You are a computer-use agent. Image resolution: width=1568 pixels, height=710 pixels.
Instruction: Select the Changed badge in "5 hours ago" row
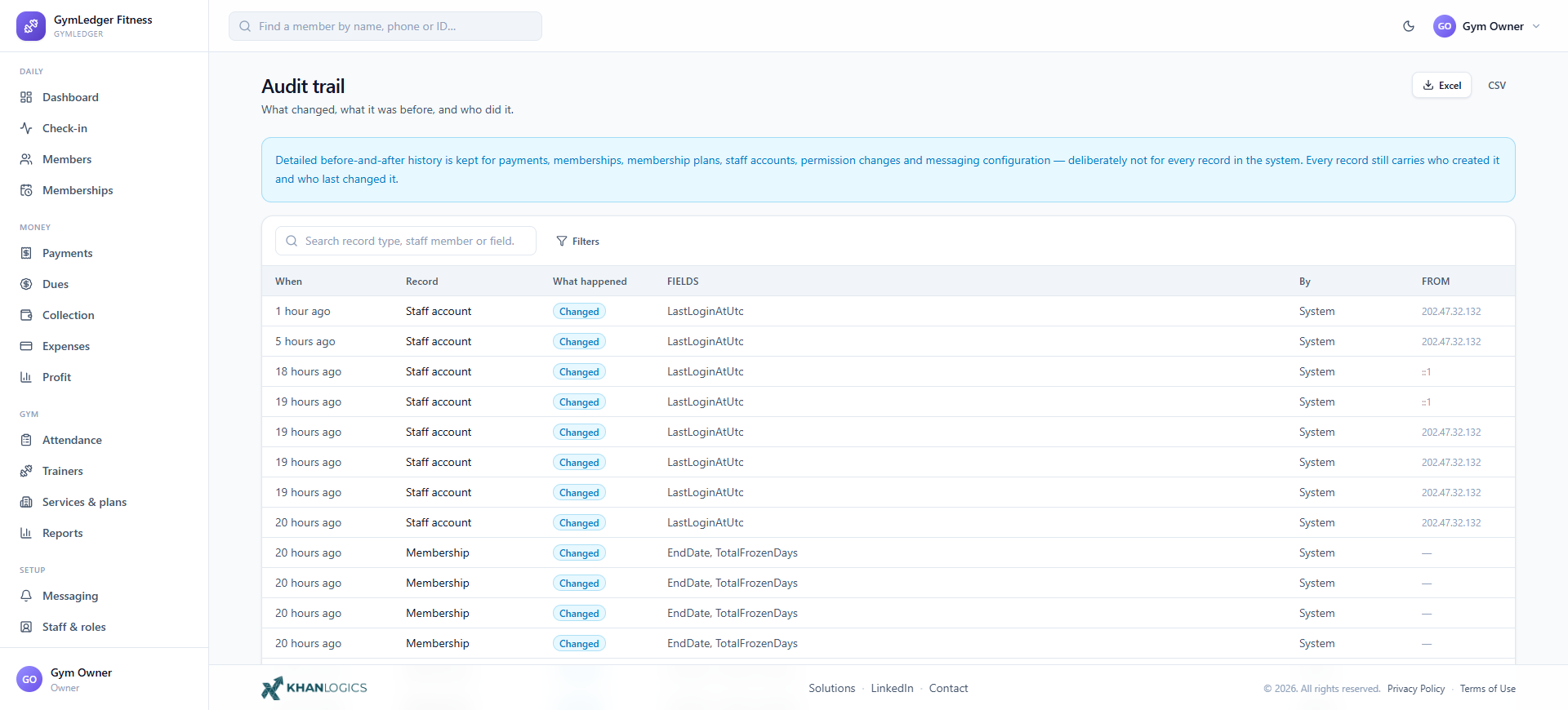[x=579, y=341]
